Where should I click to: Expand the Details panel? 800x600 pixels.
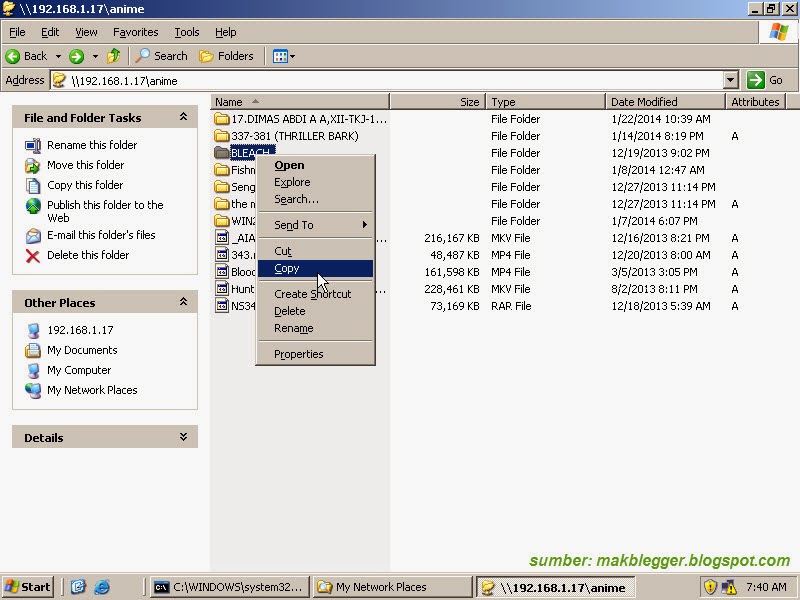click(x=183, y=437)
